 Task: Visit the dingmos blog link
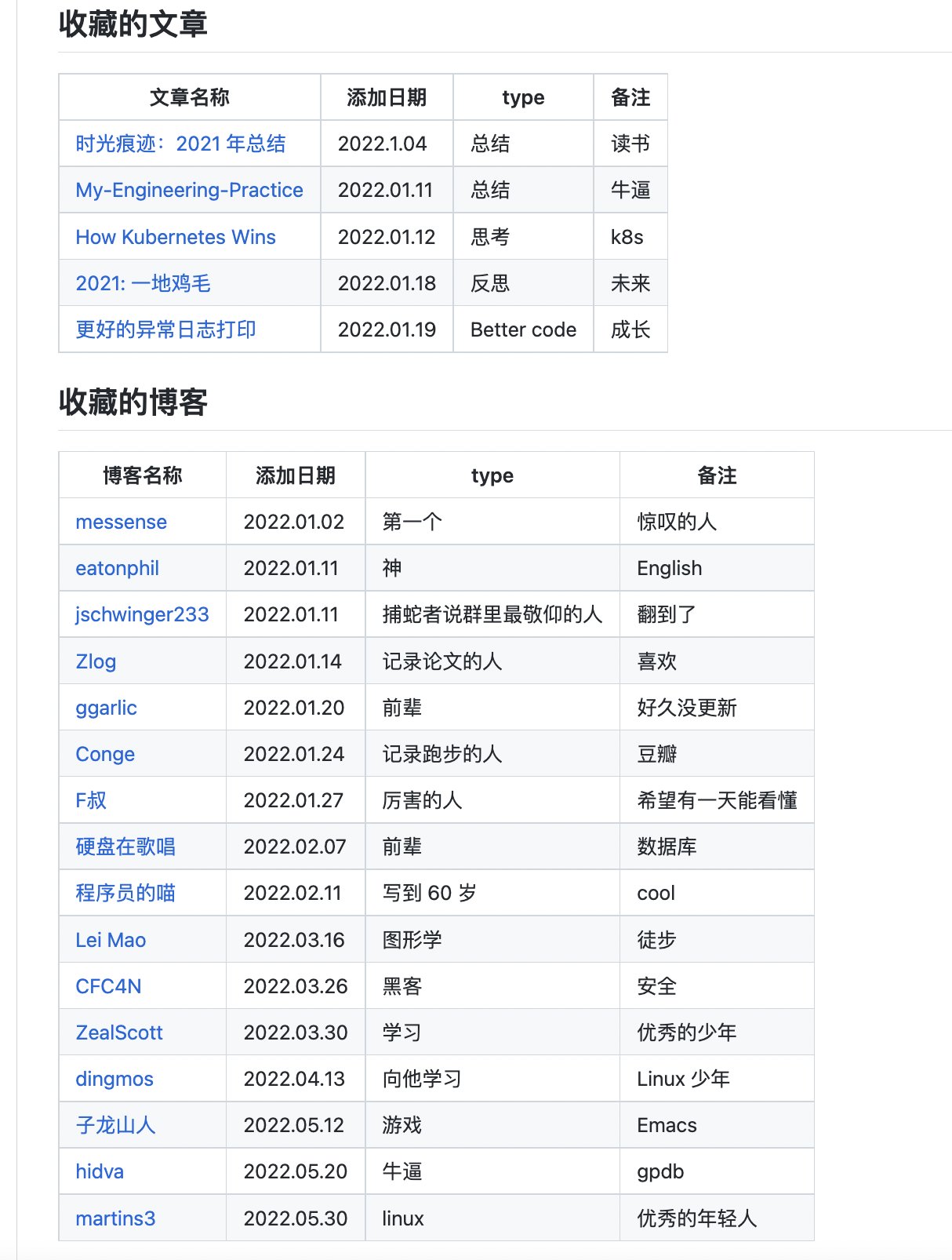click(x=114, y=1079)
